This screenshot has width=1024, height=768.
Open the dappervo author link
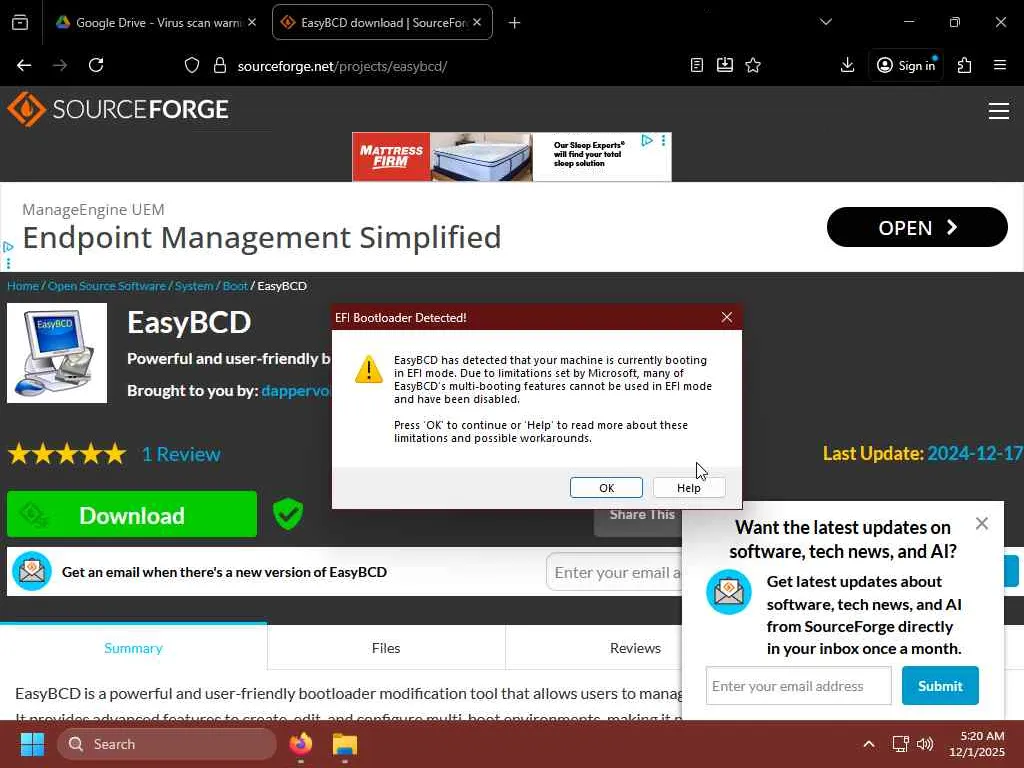(x=296, y=391)
